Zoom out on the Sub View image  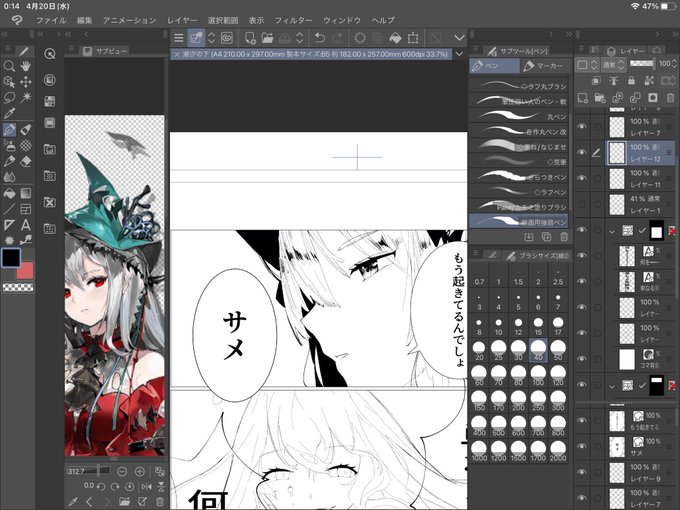[x=122, y=471]
